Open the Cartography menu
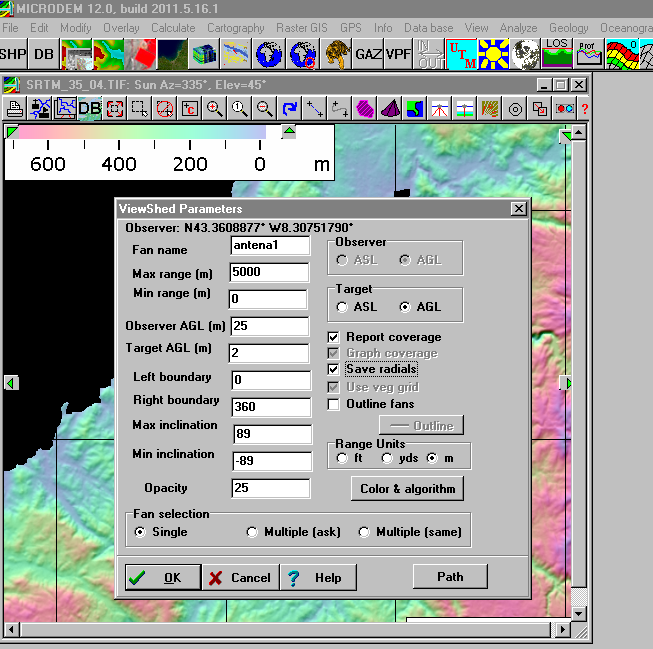 coord(236,28)
